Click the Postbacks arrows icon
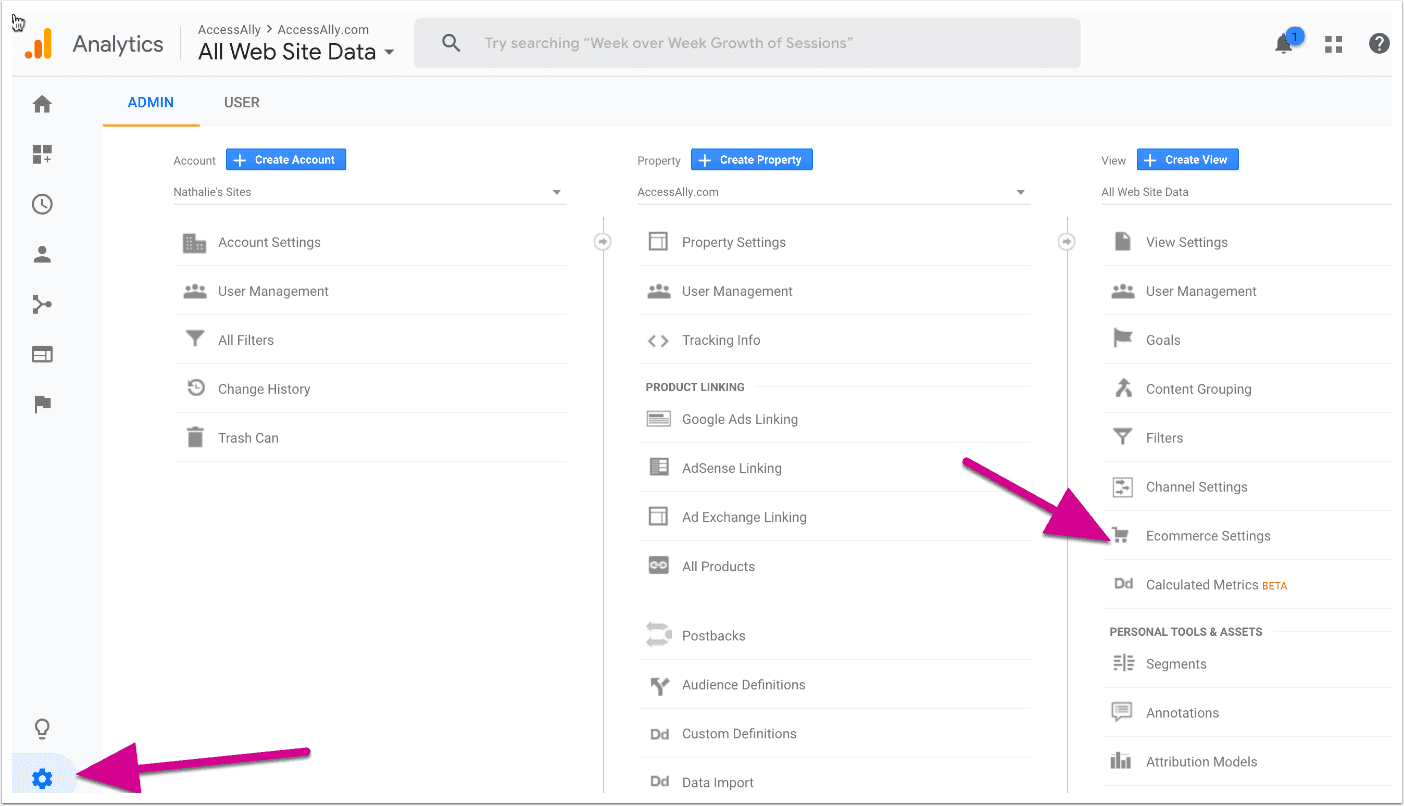1404x806 pixels. pos(658,635)
